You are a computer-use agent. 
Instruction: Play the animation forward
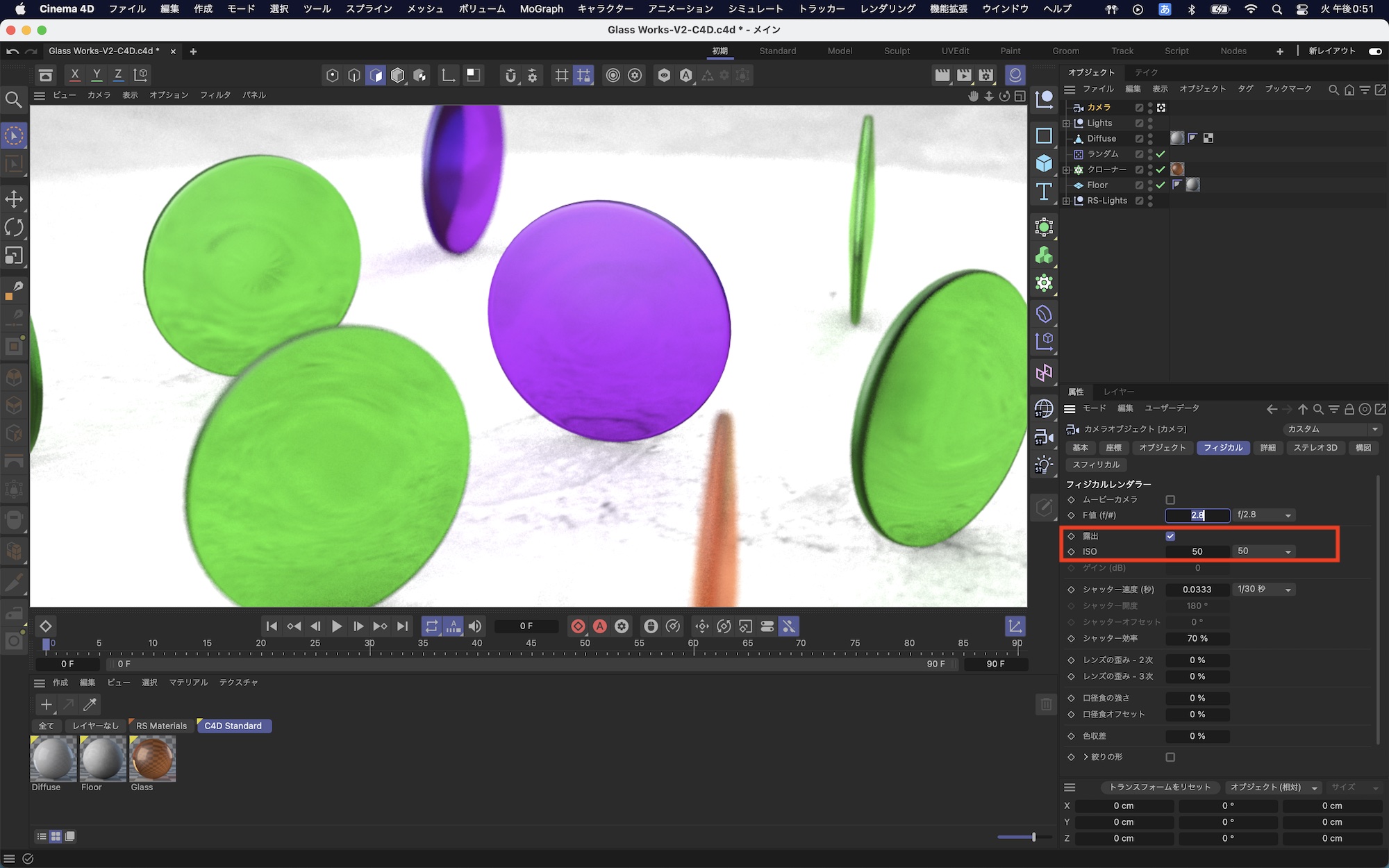[x=337, y=626]
